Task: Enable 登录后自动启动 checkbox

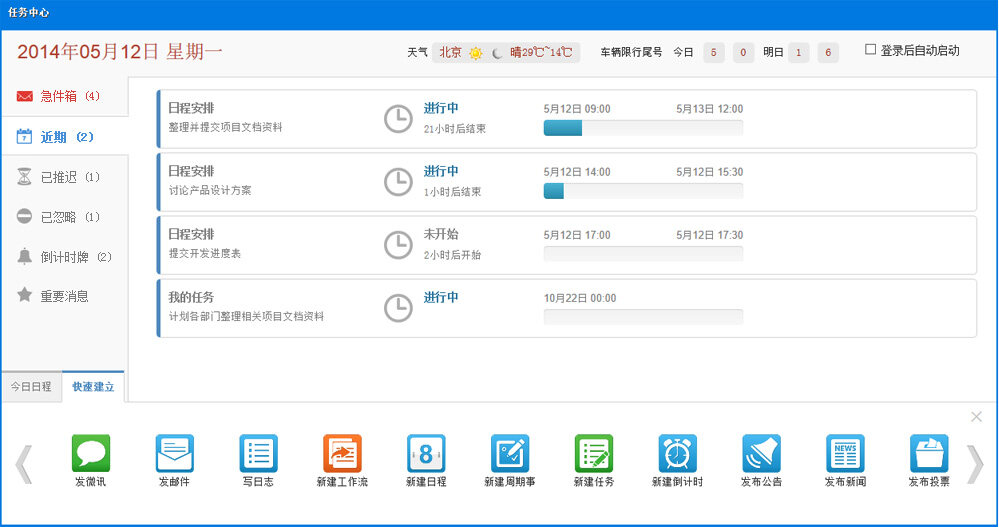Action: point(870,49)
